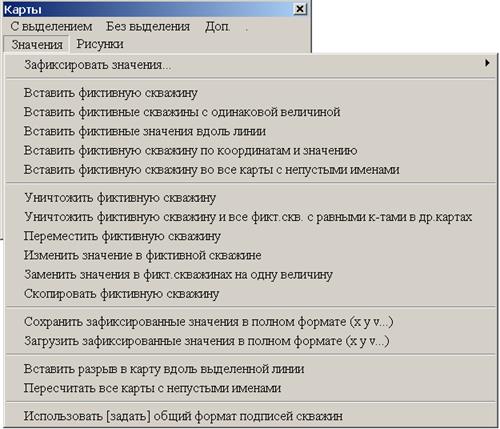Click the 'Значения' menu
This screenshot has width=500, height=429.
[37, 44]
